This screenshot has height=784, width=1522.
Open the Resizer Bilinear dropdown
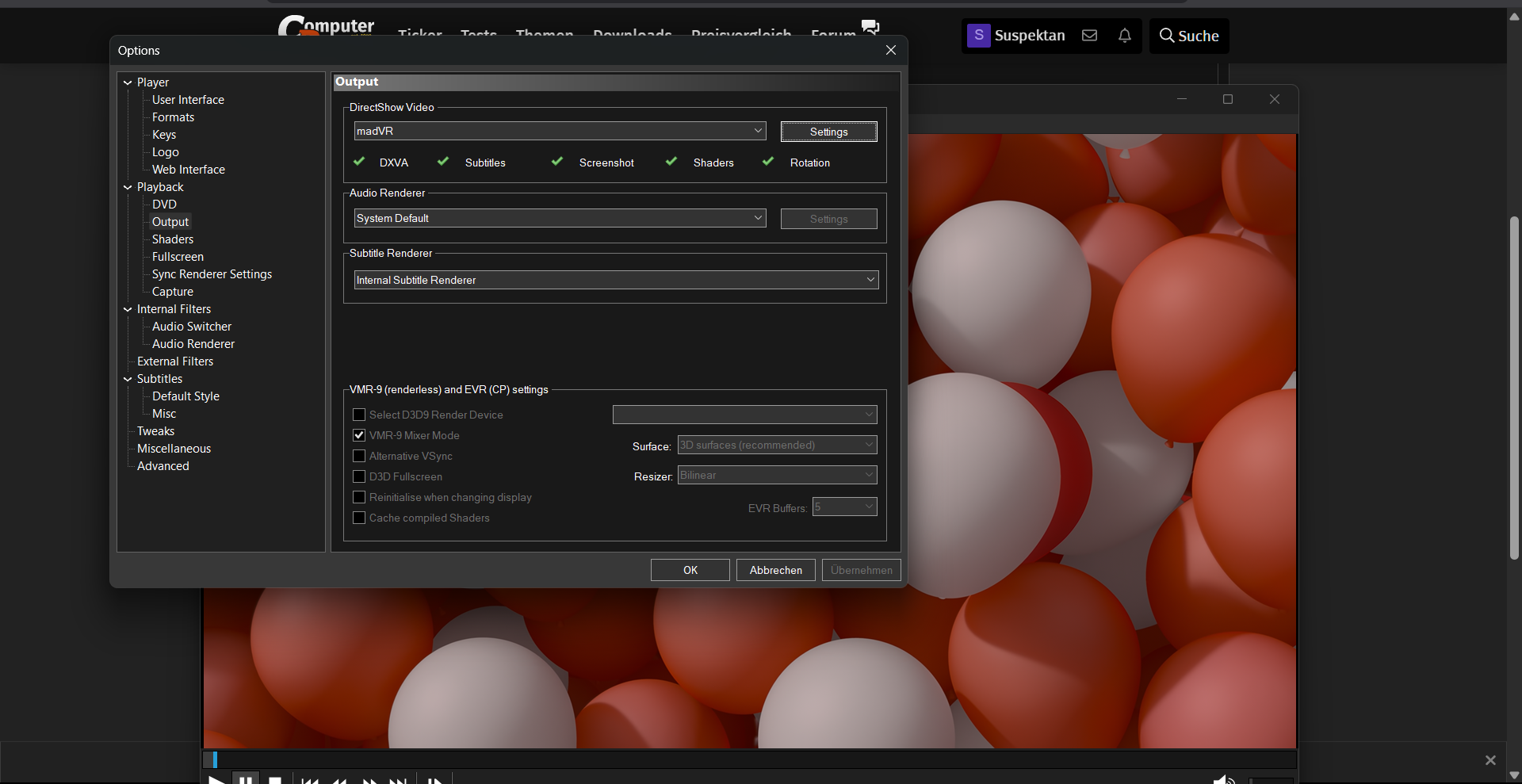777,475
